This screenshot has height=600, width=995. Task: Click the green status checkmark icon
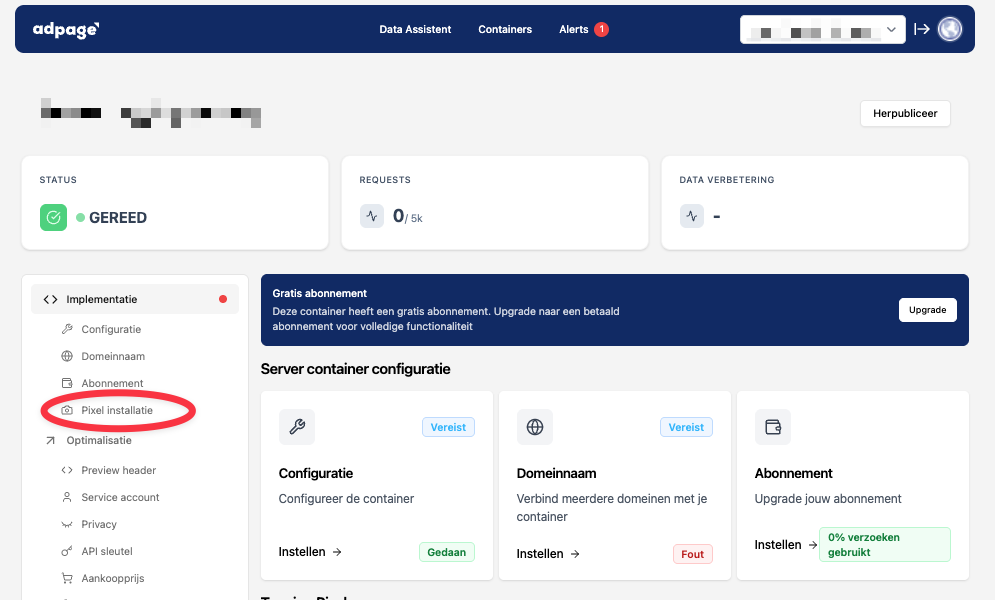53,217
